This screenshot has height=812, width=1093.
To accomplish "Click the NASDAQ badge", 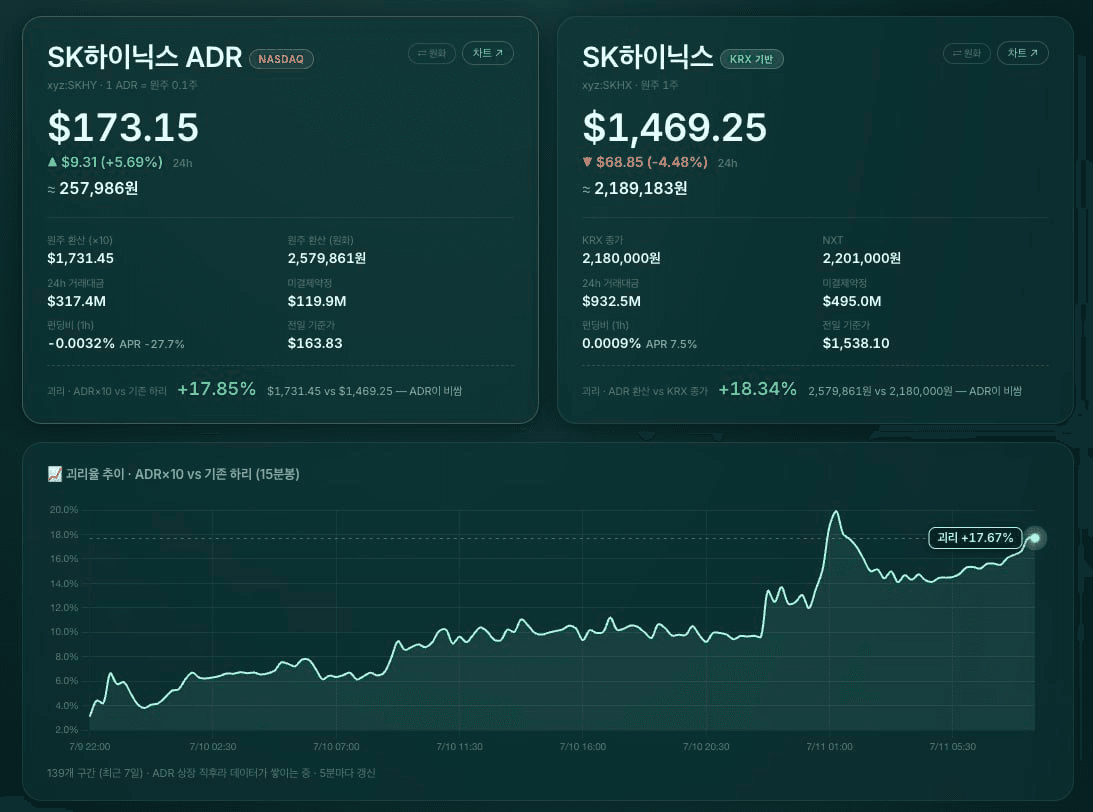I will (x=281, y=59).
